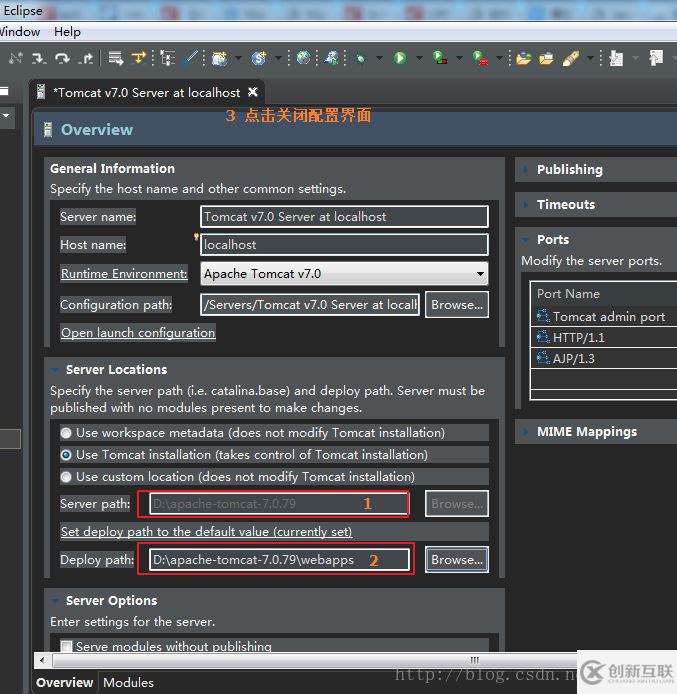Open the Runtime Environment combo box
This screenshot has height=694, width=677.
click(x=344, y=274)
